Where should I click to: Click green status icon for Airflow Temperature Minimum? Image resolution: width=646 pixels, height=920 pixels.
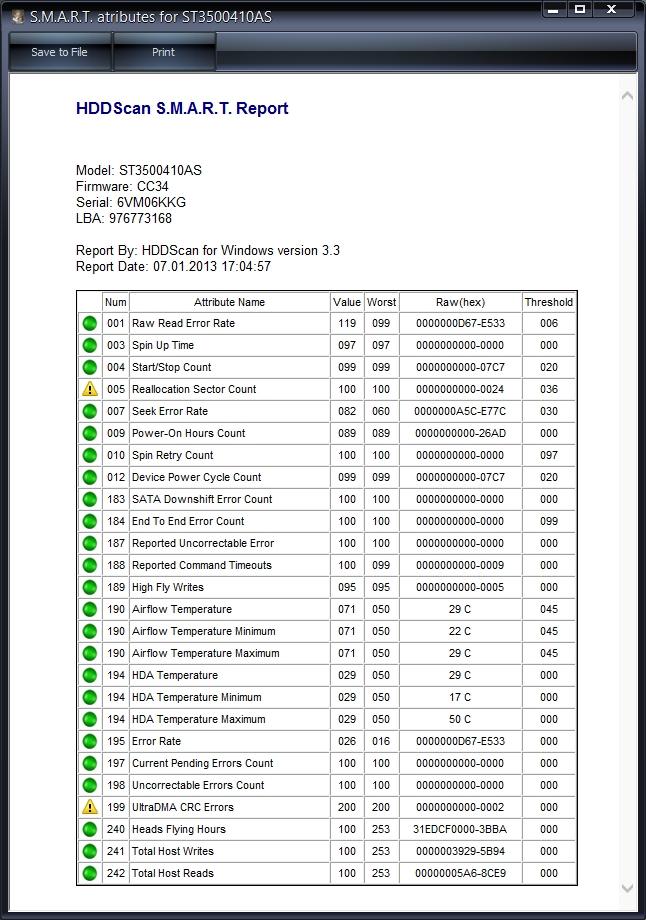90,631
